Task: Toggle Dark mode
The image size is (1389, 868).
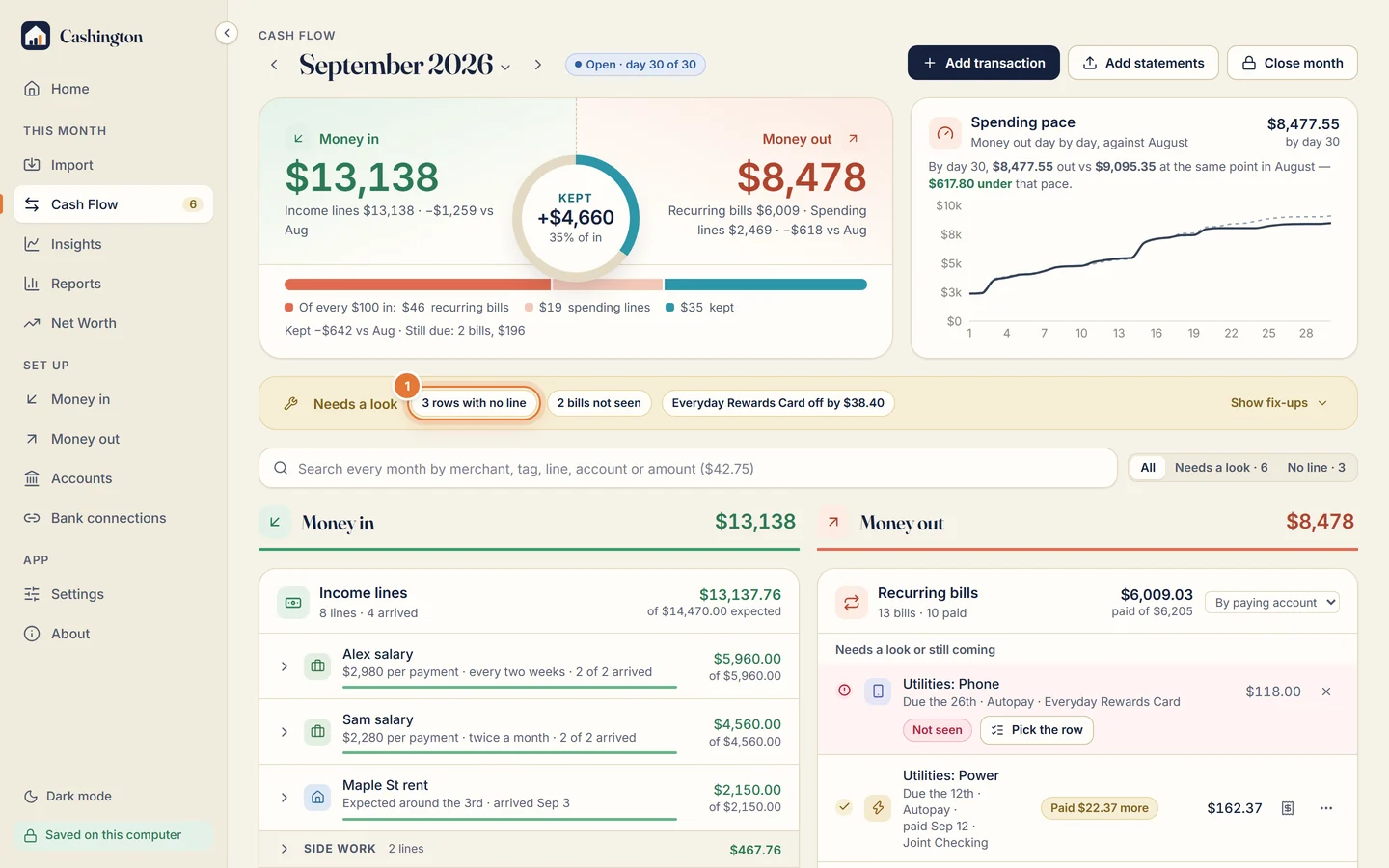Action: [x=68, y=797]
